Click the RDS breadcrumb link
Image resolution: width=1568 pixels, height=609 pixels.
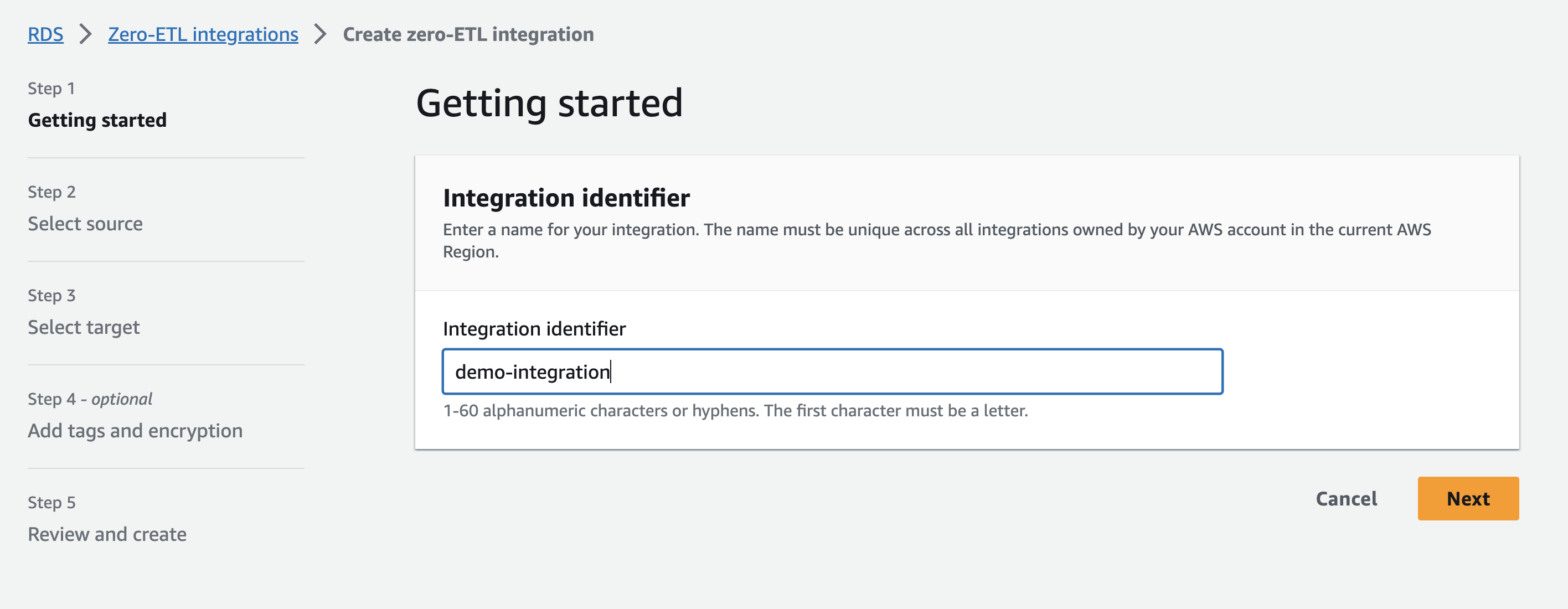tap(45, 34)
